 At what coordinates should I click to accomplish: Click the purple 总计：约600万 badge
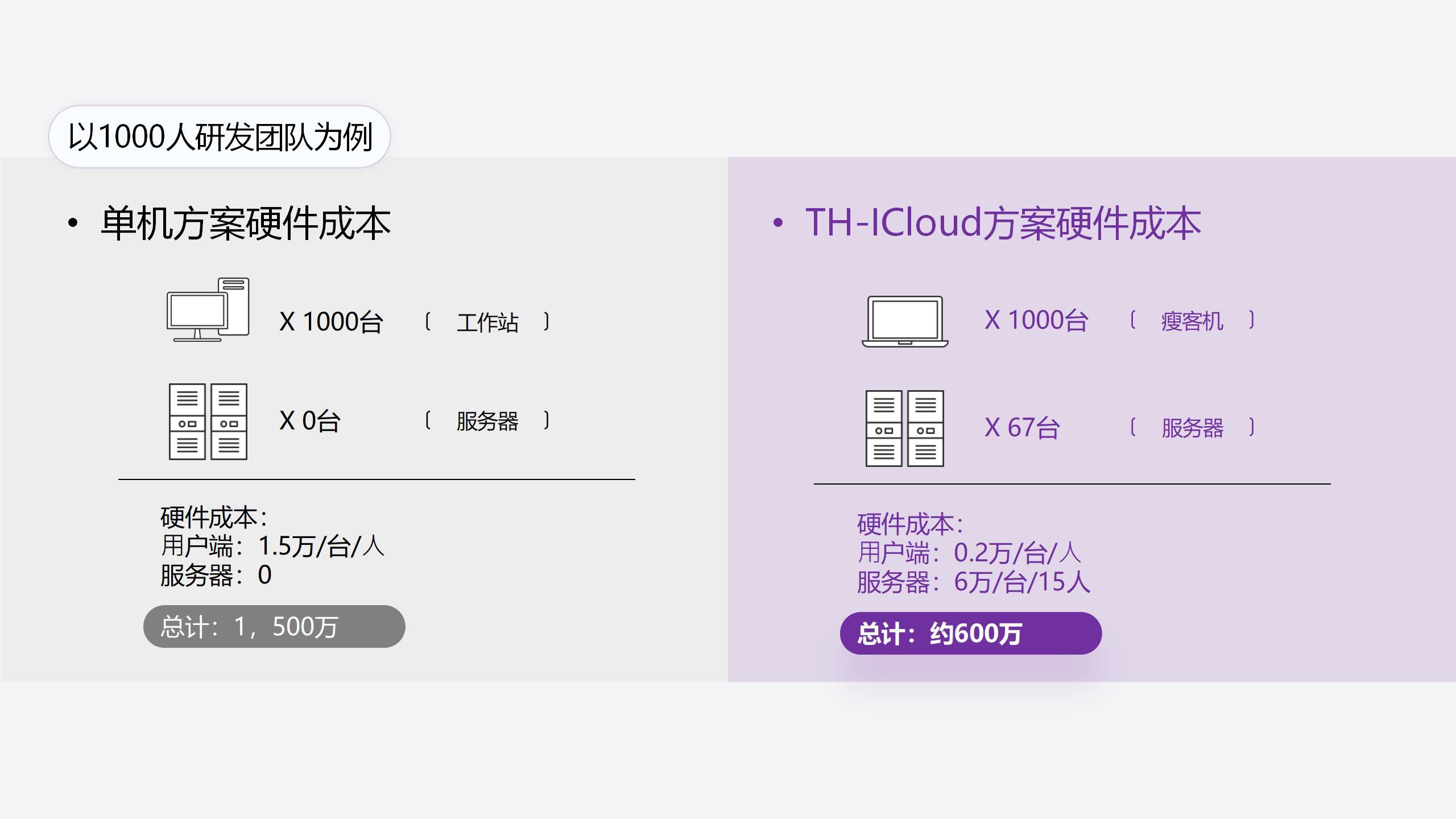971,633
